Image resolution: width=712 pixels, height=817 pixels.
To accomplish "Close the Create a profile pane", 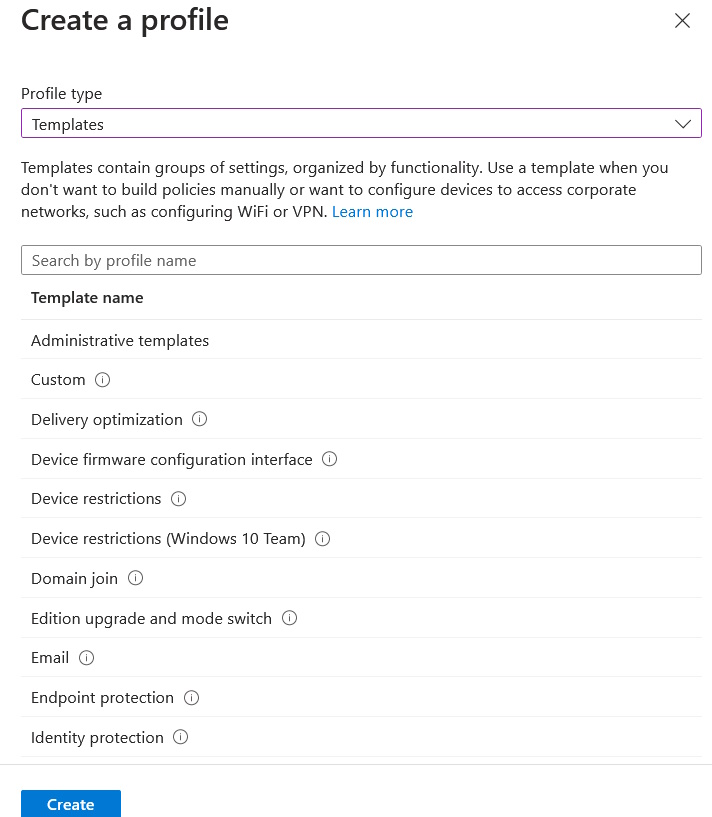I will (683, 21).
